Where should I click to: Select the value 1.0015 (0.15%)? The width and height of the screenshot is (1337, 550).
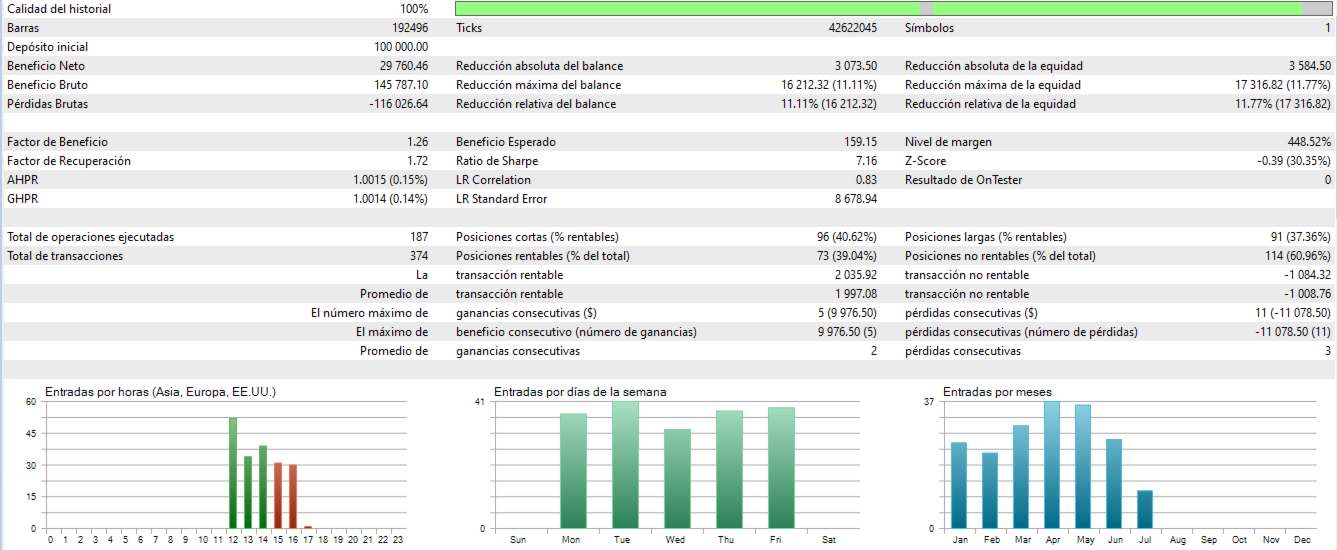click(x=391, y=180)
